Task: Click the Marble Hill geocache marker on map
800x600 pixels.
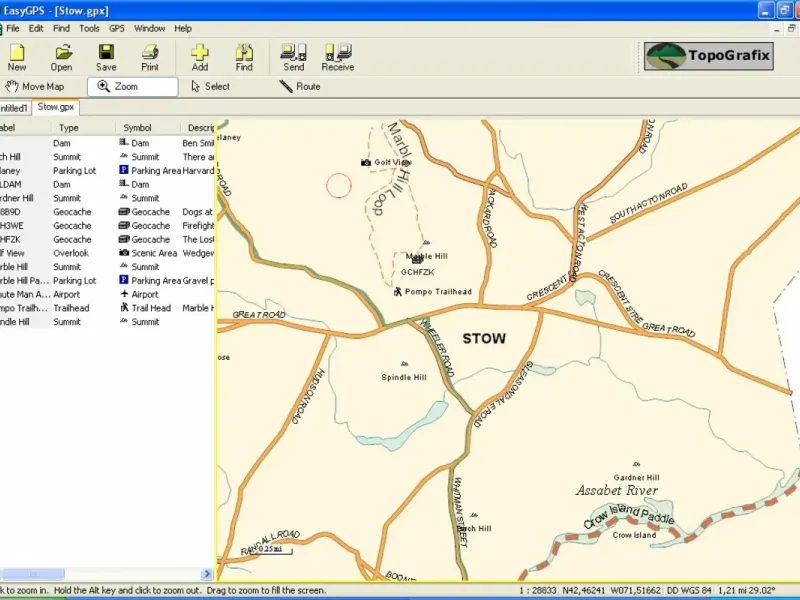Action: (417, 260)
